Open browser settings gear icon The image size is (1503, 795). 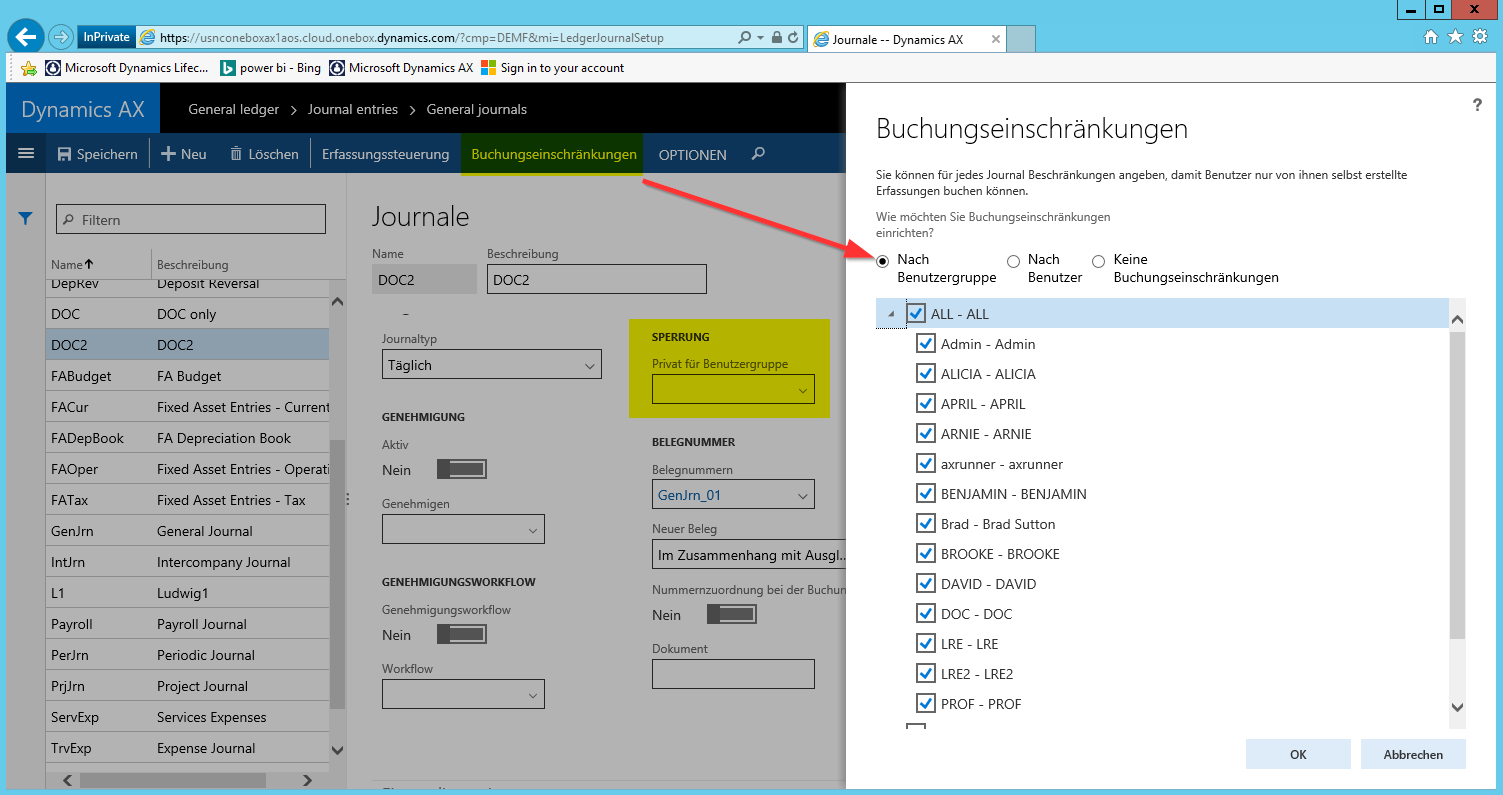pyautogui.click(x=1479, y=37)
